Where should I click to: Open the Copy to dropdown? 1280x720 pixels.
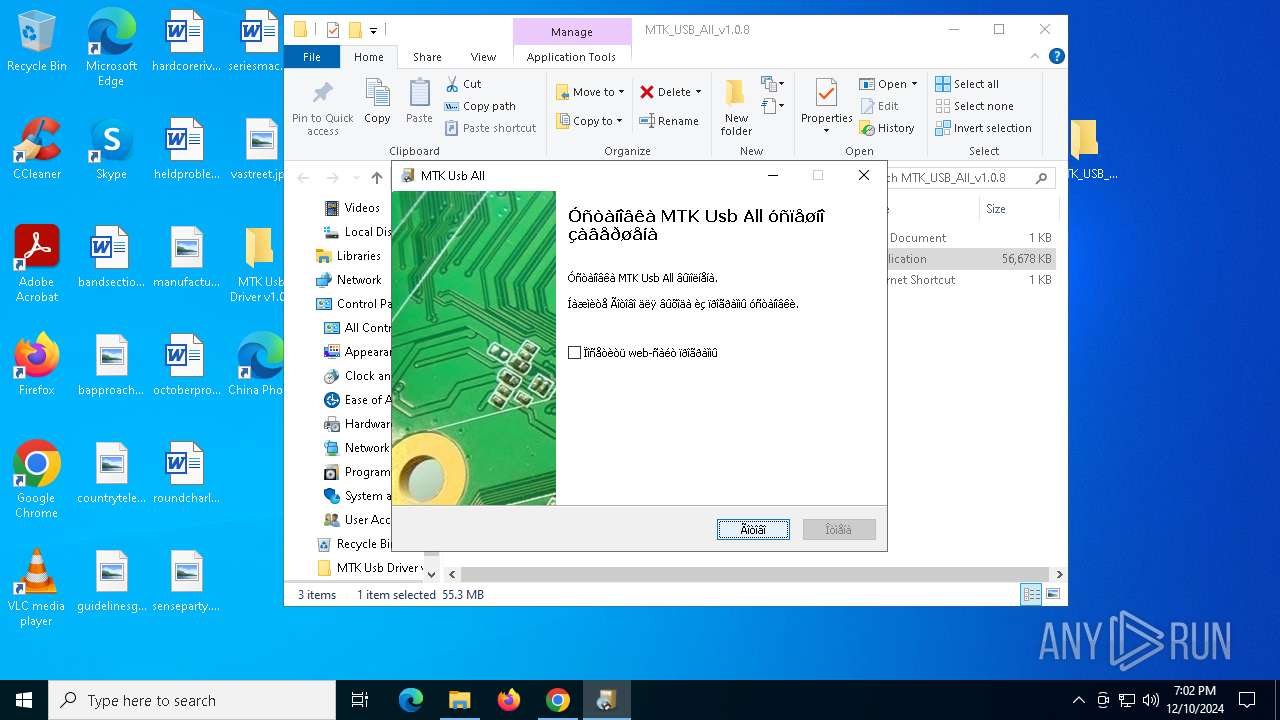pyautogui.click(x=589, y=121)
